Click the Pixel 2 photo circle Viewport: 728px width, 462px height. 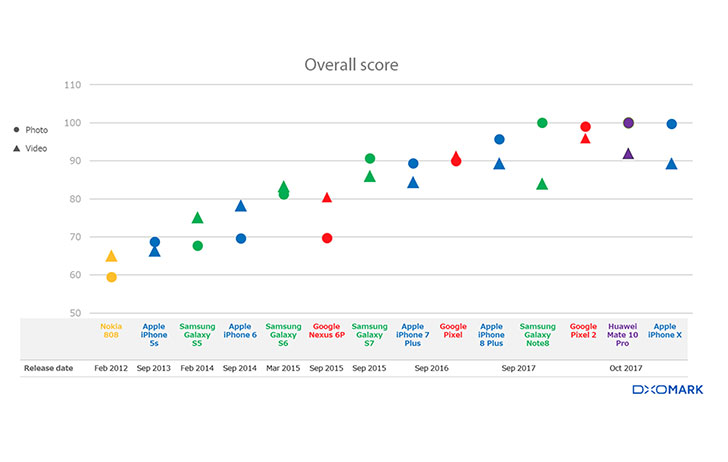[585, 127]
